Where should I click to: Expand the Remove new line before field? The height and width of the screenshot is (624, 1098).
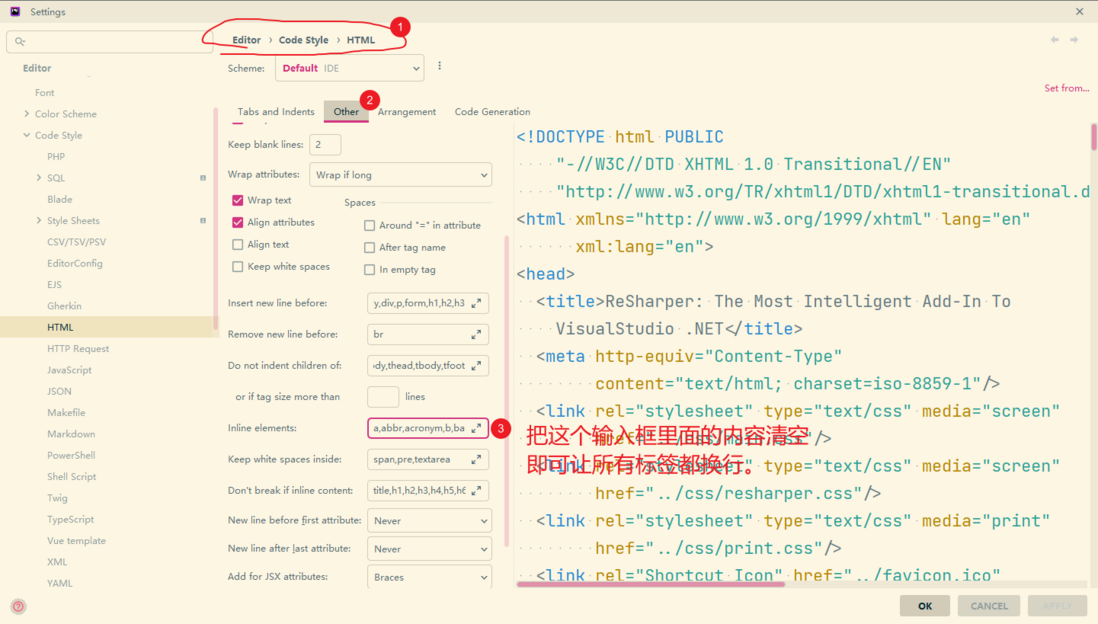tap(476, 335)
